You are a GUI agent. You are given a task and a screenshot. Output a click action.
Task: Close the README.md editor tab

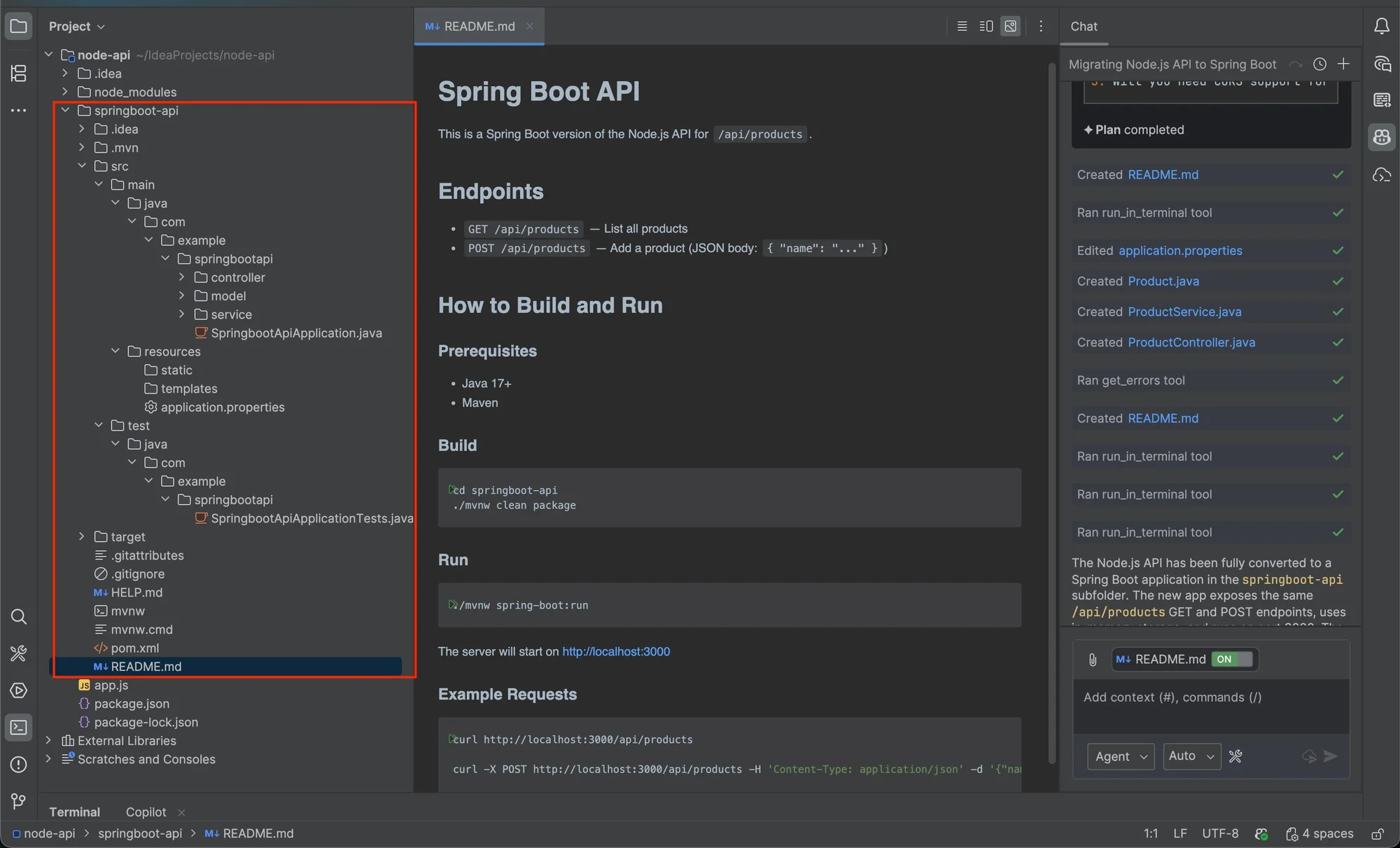(530, 27)
